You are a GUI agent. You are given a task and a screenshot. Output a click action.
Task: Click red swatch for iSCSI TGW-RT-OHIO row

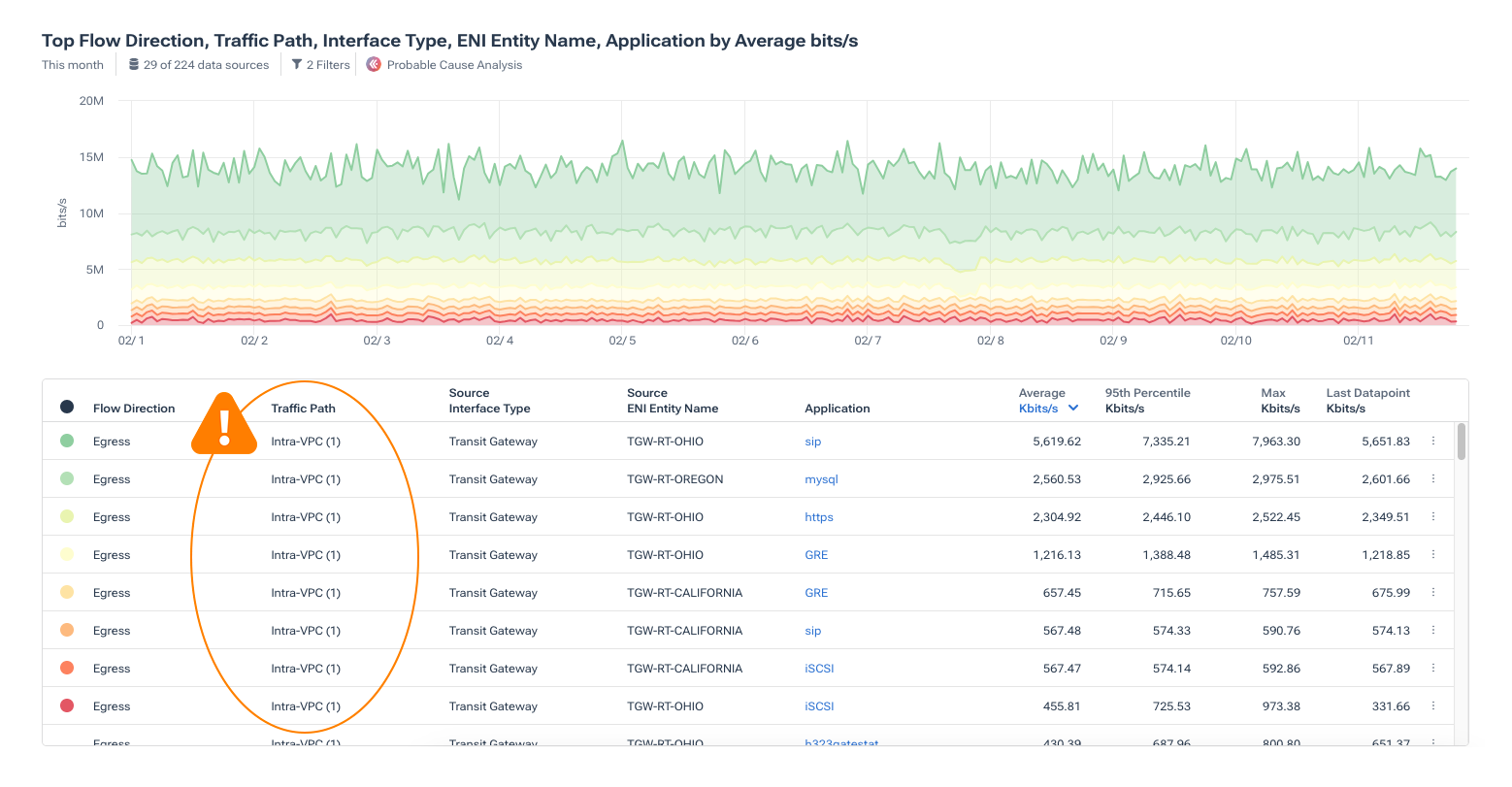click(x=67, y=705)
